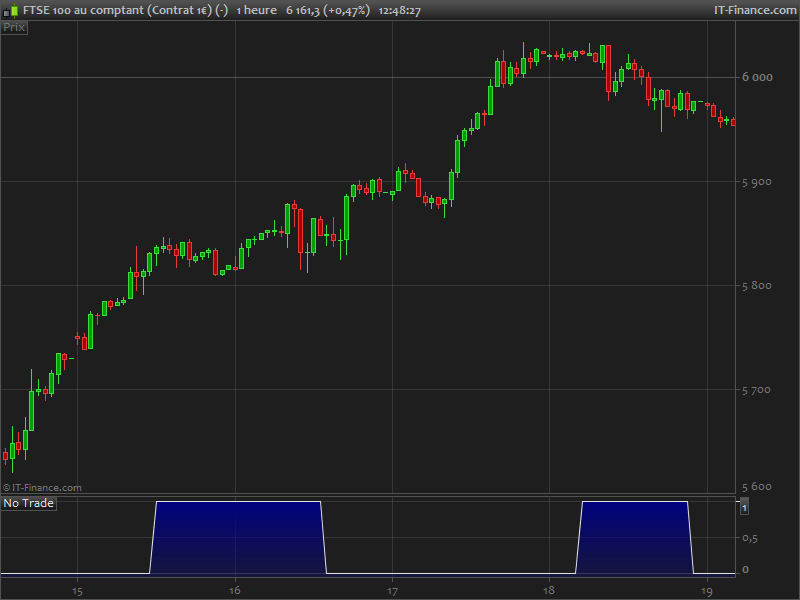Click the "5 800" price axis label
The width and height of the screenshot is (800, 600).
[x=757, y=286]
